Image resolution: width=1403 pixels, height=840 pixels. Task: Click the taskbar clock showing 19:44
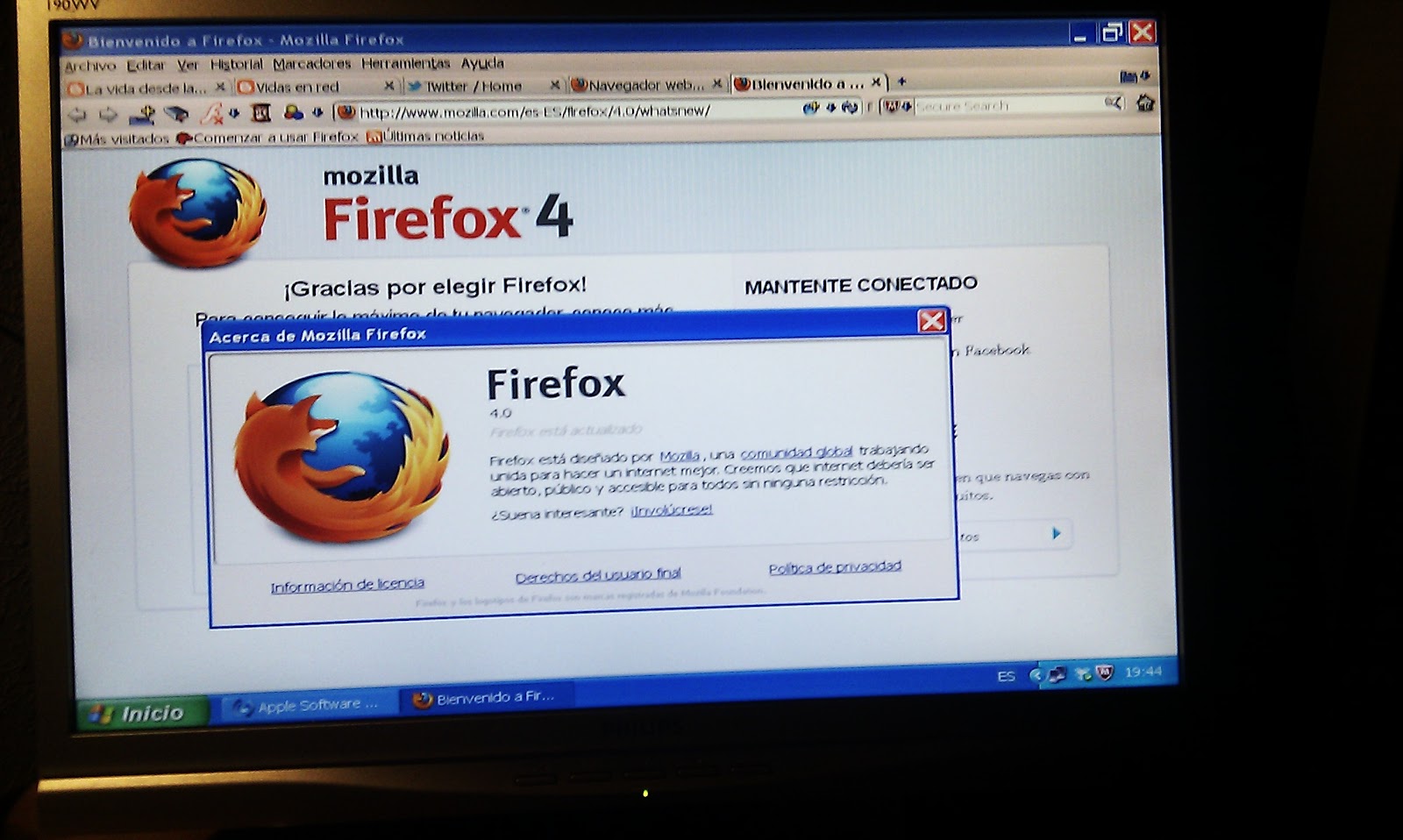coord(1143,672)
